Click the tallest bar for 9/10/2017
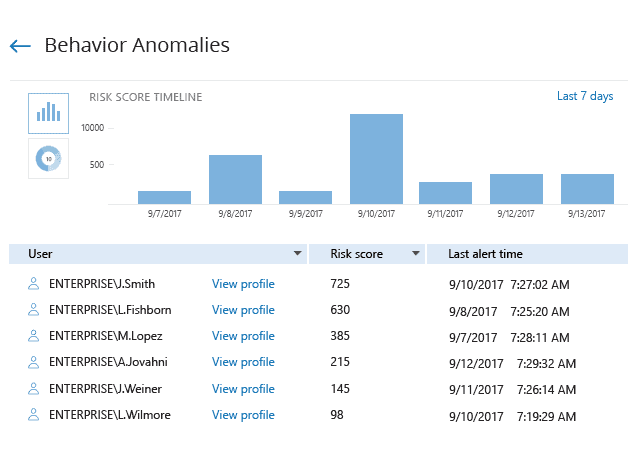Viewport: 640px width, 450px height. pos(376,159)
